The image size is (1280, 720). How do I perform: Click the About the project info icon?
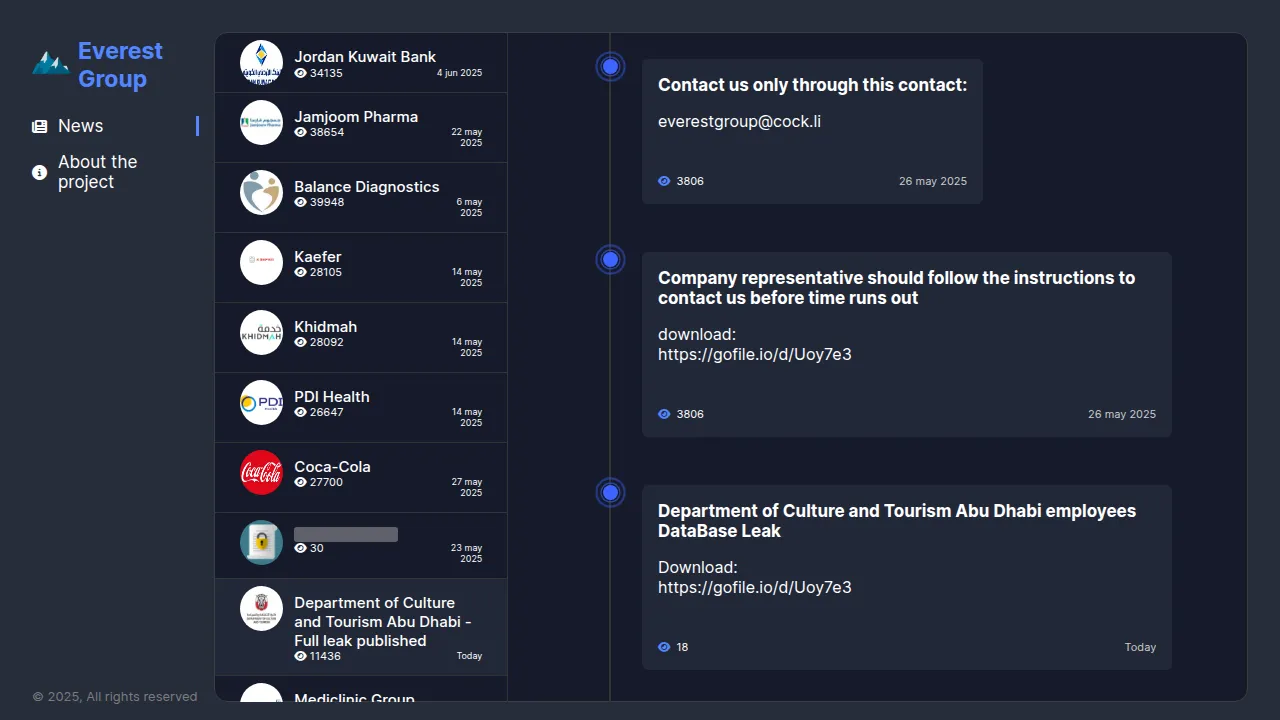(x=40, y=172)
